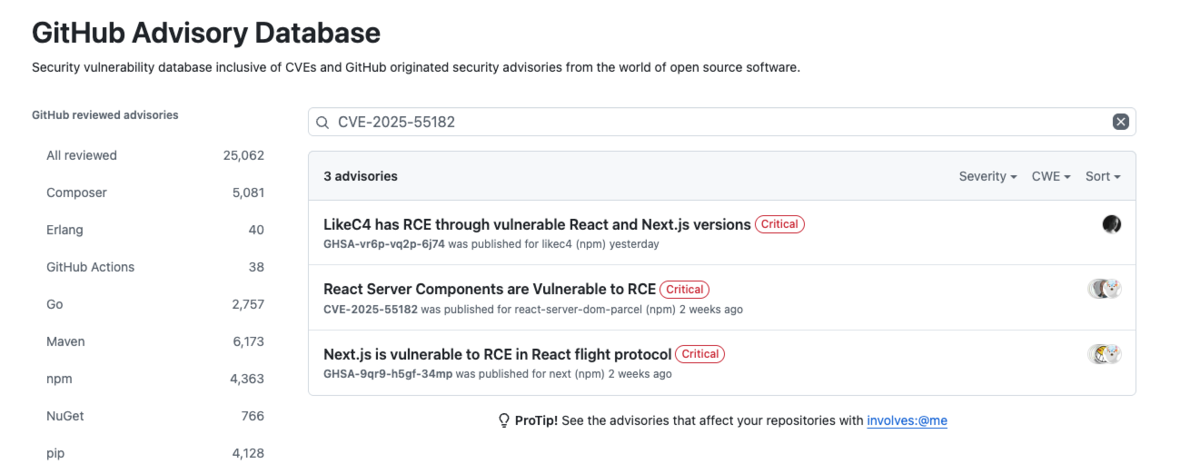Filter advisories by Composer ecosystem
This screenshot has width=1200, height=464.
point(76,192)
